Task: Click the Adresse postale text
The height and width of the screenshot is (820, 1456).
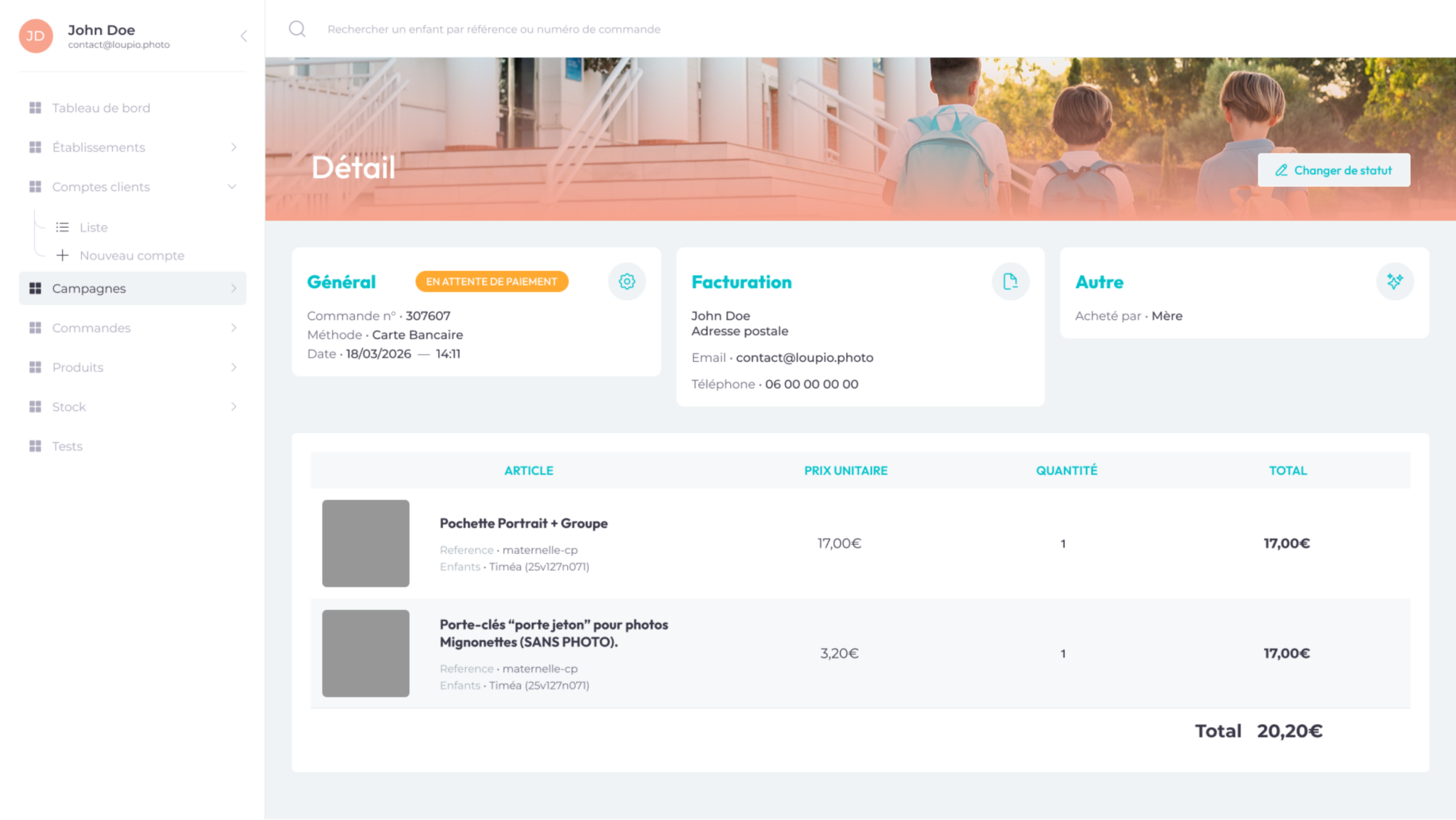Action: pos(739,331)
